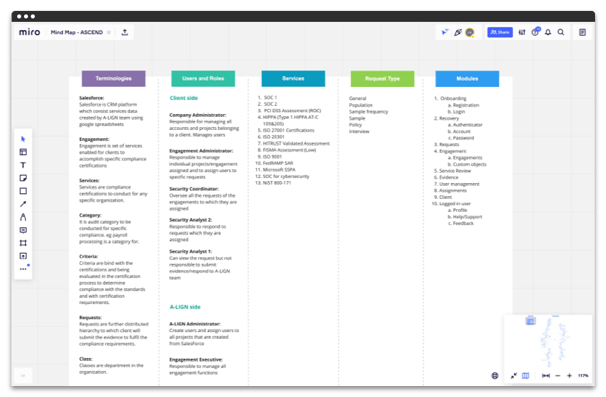Click A-LIGN Administrator: role text
606x397 pixels.
point(195,324)
